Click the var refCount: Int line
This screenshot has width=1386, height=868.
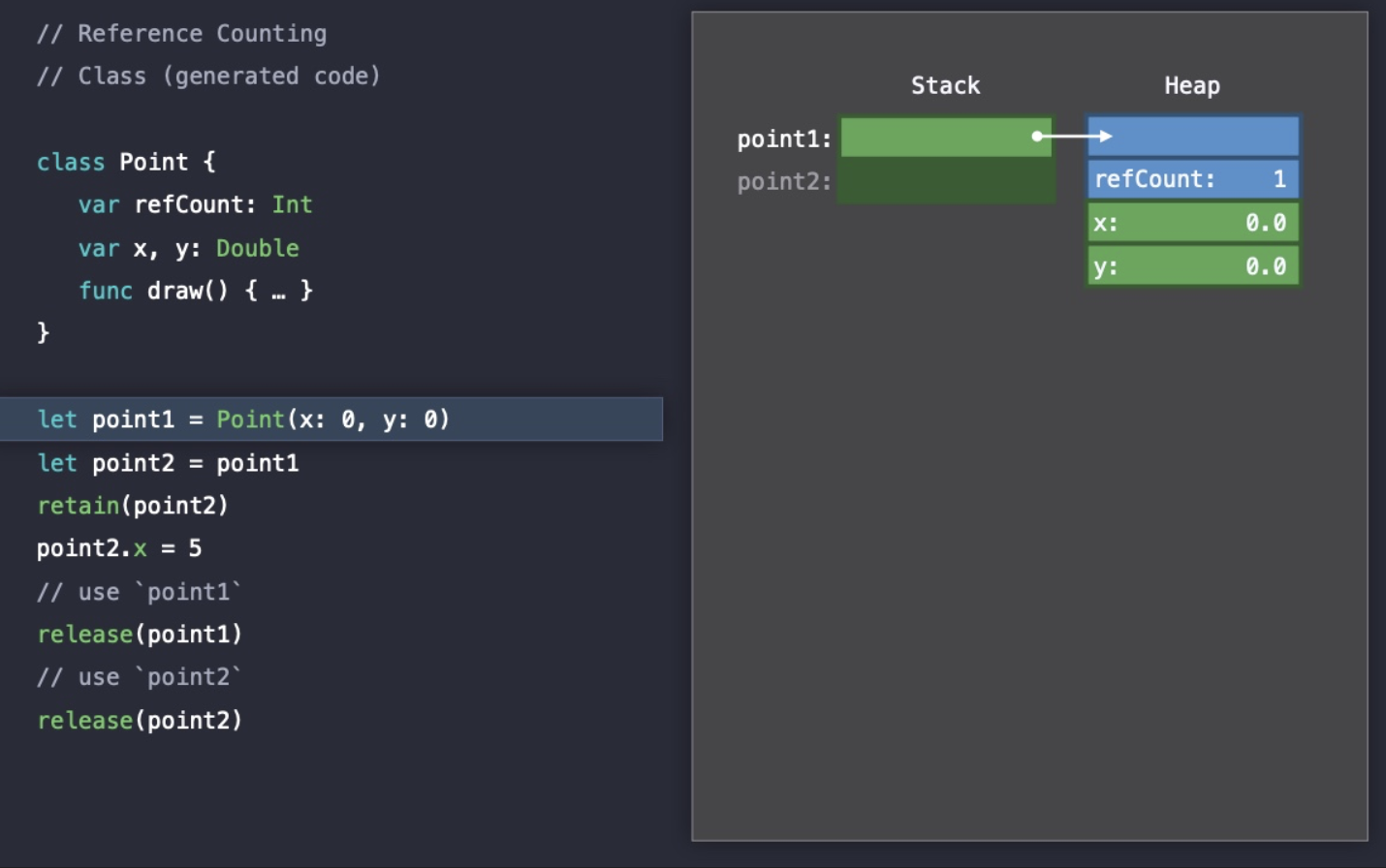point(195,204)
